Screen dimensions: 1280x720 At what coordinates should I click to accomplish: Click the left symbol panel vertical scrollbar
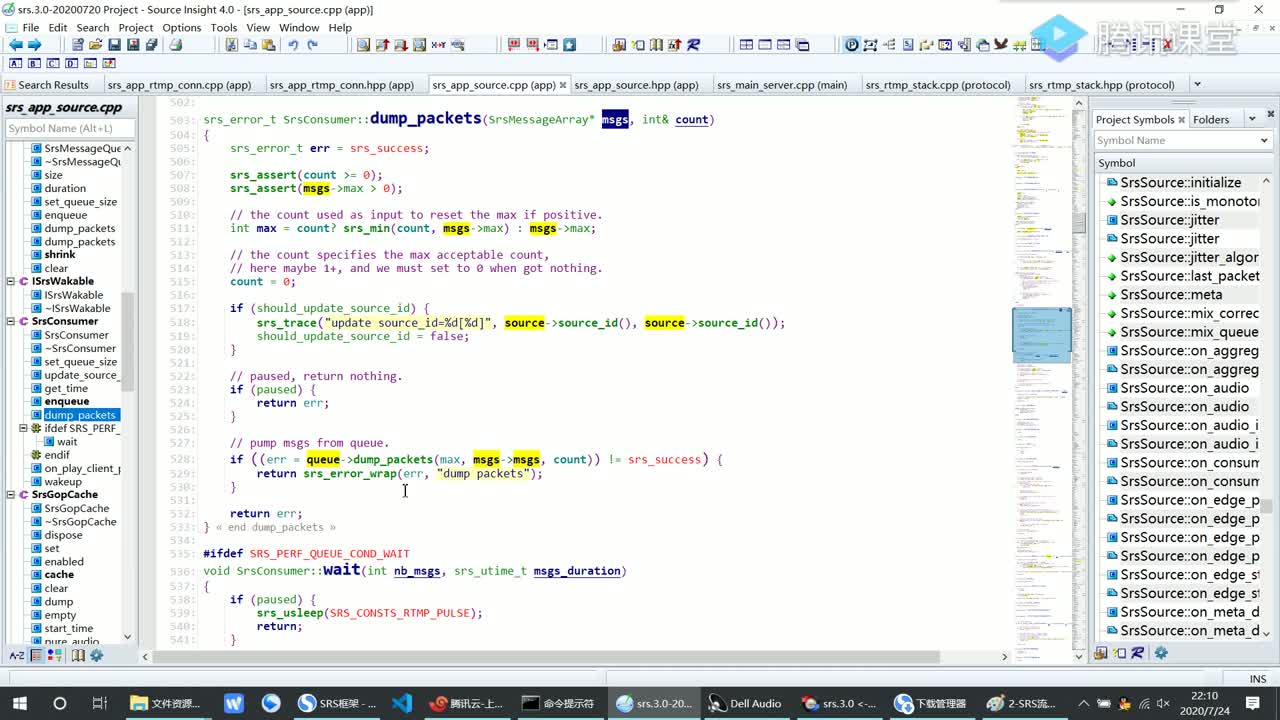click(128, 392)
